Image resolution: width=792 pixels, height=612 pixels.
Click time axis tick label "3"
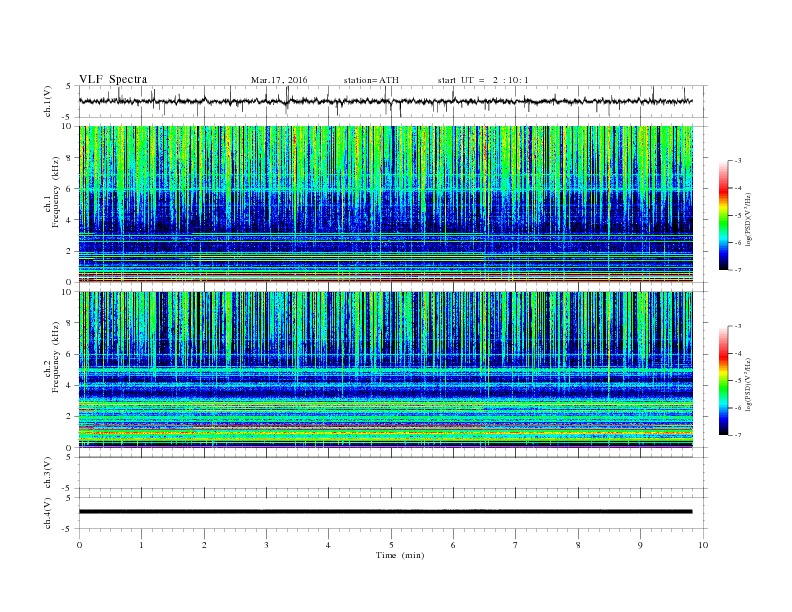[266, 545]
